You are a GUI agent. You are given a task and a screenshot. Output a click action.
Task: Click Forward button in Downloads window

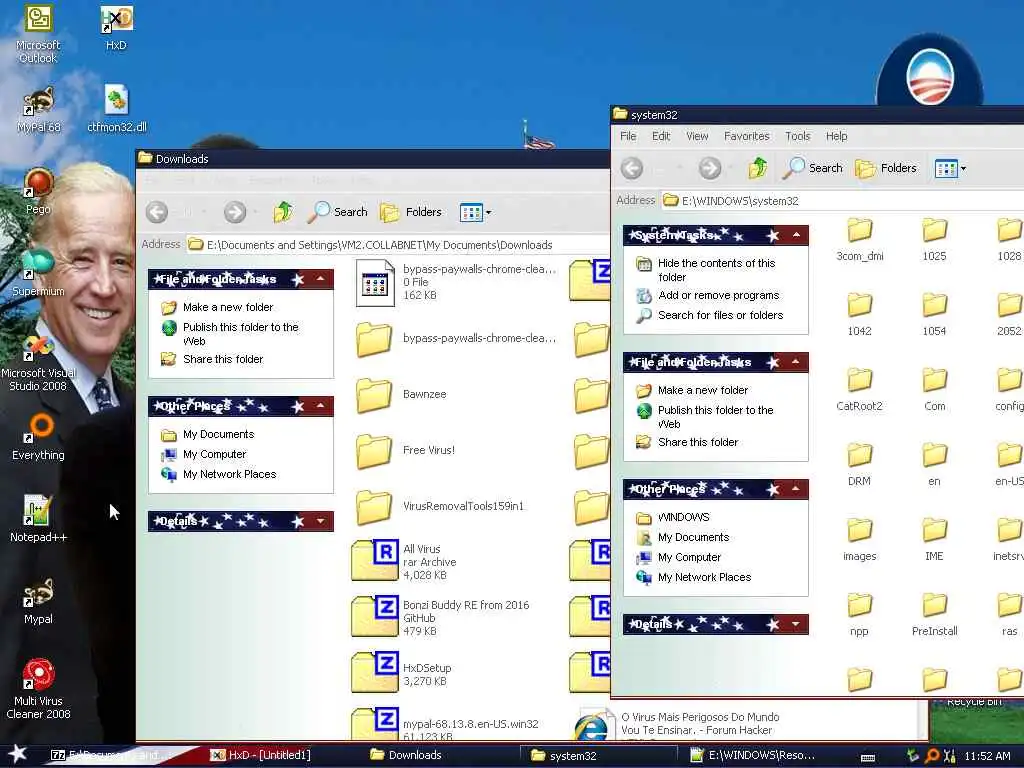tap(235, 212)
